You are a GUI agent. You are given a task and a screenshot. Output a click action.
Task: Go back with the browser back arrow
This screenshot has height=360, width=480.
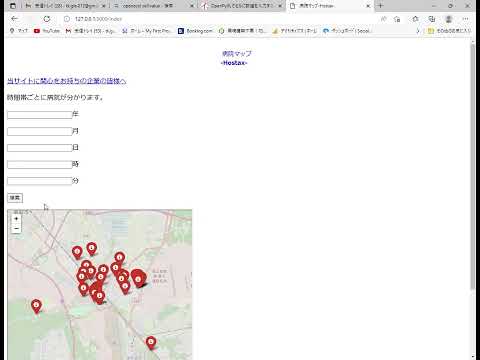[14, 19]
